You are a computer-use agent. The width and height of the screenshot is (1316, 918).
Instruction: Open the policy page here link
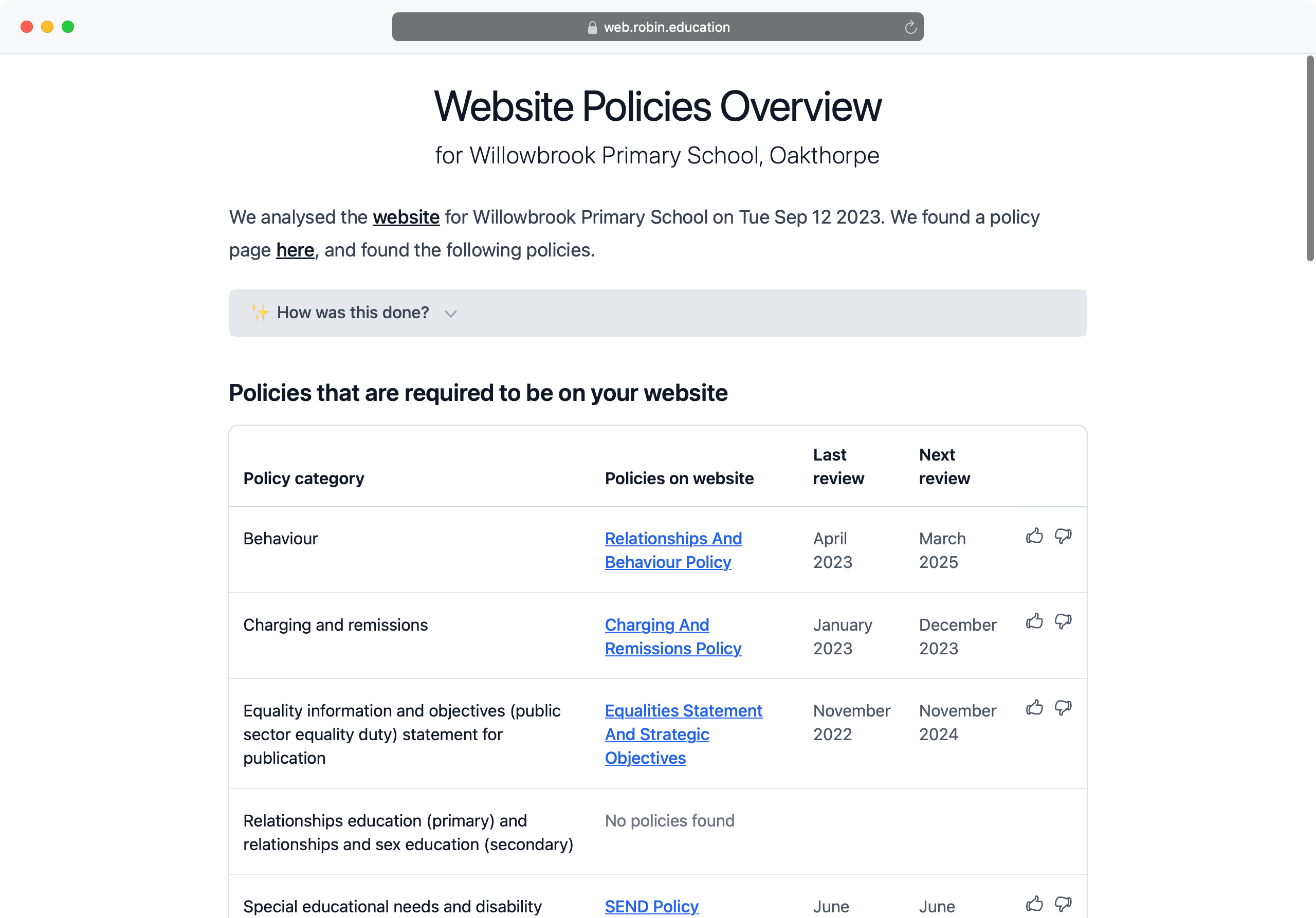(295, 250)
